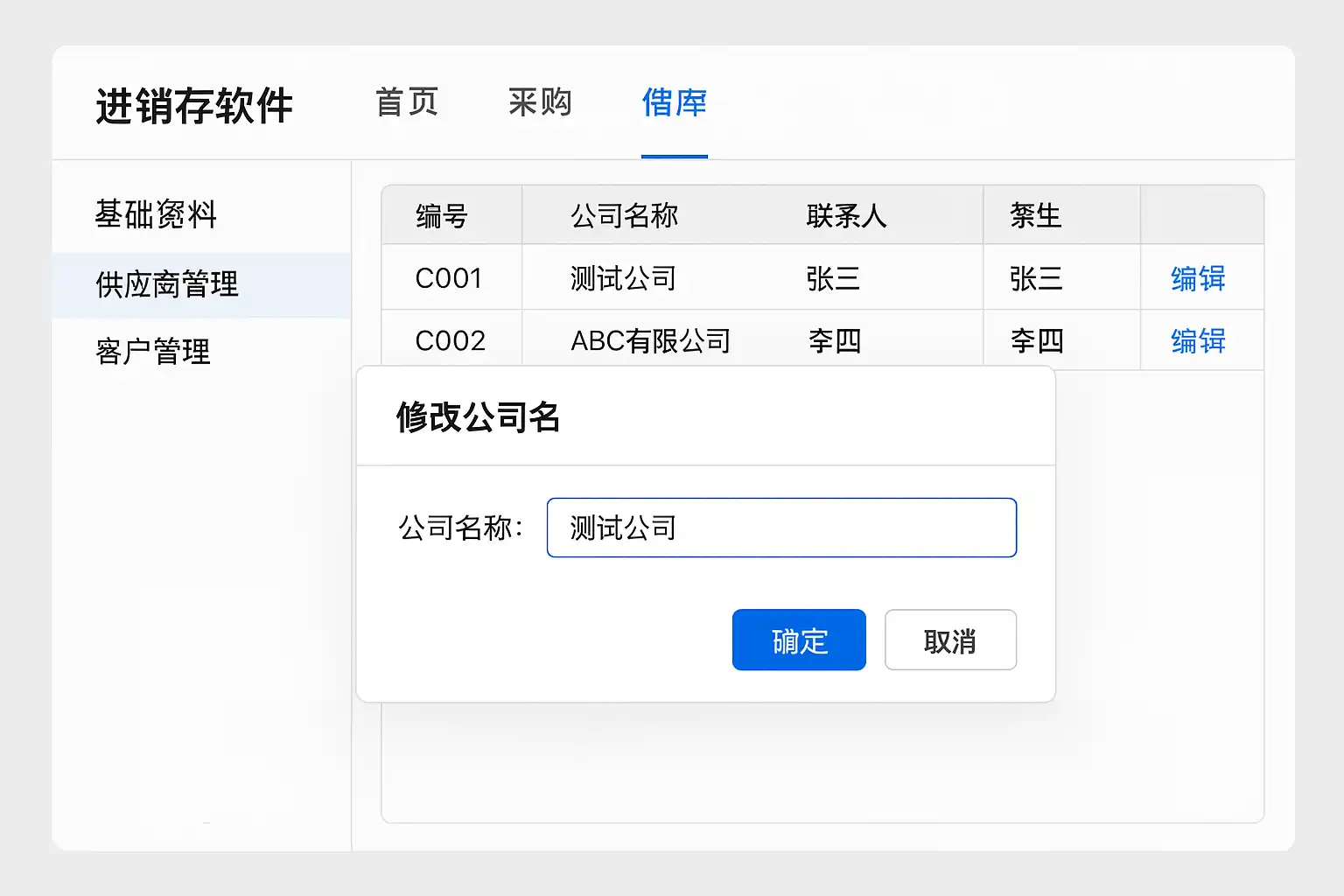
Task: Go to 客户管理 in the sidebar
Action: pyautogui.click(x=153, y=352)
